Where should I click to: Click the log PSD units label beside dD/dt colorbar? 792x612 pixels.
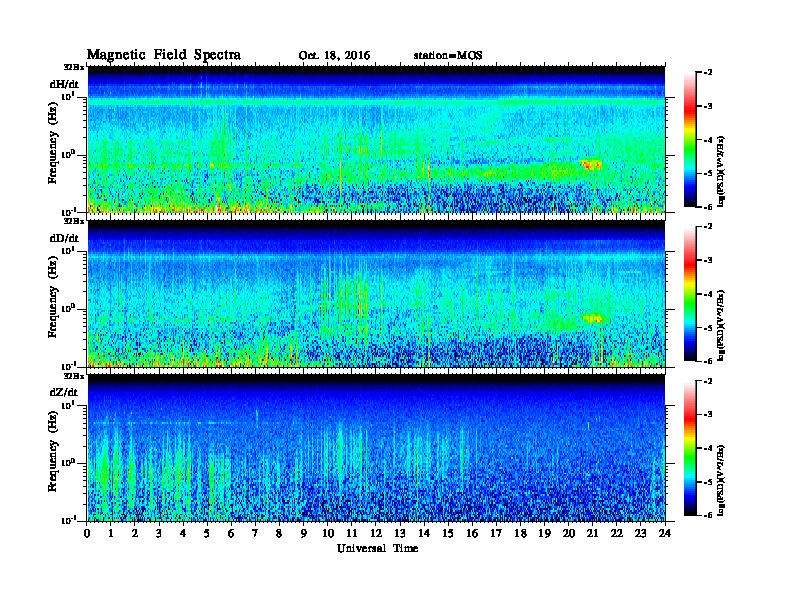(x=721, y=326)
